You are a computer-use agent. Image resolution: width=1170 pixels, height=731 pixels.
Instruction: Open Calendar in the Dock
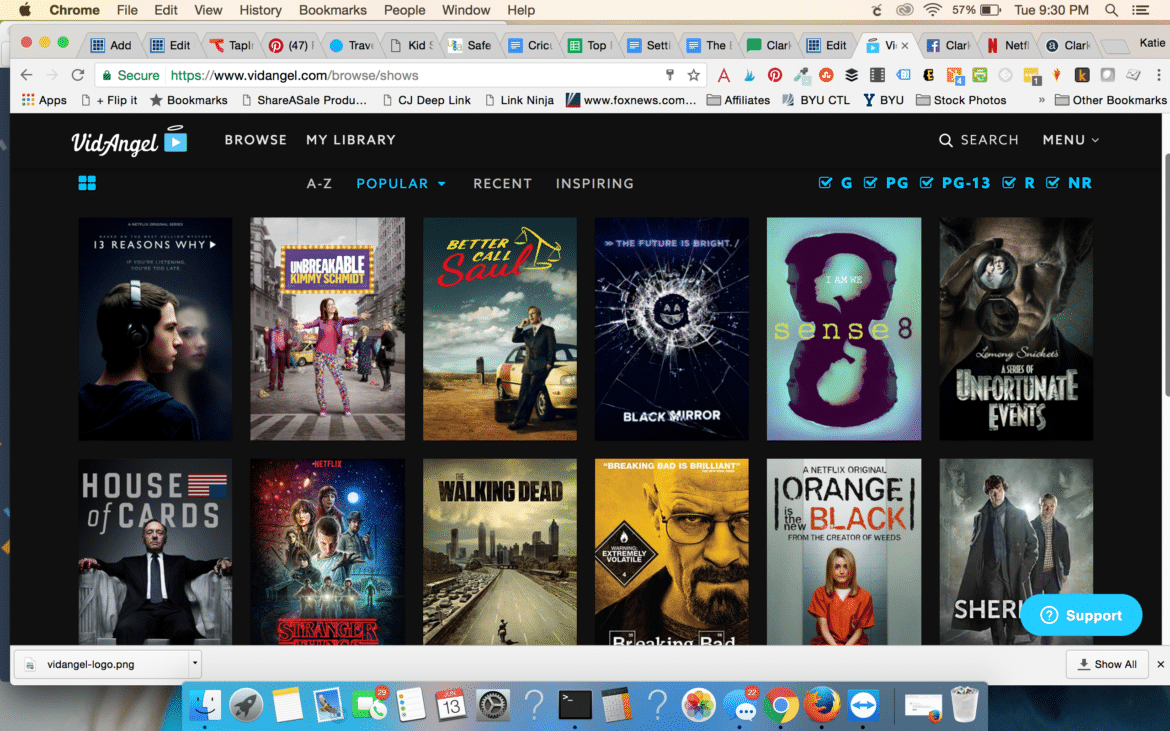(451, 704)
